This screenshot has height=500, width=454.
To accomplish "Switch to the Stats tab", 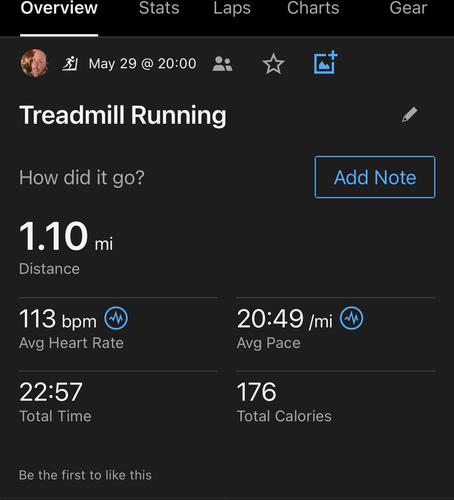I will coord(159,8).
